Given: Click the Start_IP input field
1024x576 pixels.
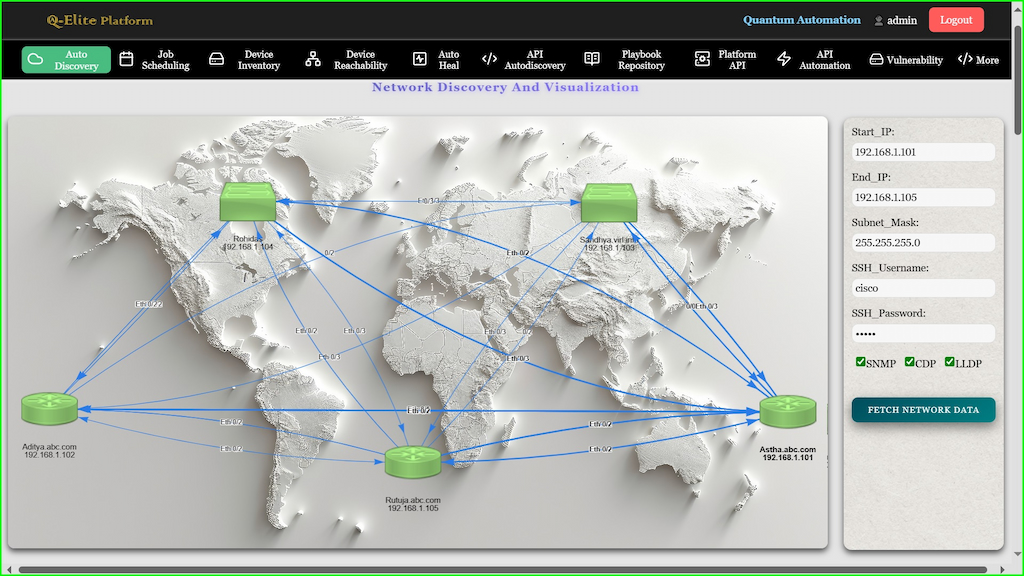Looking at the screenshot, I should pos(923,152).
